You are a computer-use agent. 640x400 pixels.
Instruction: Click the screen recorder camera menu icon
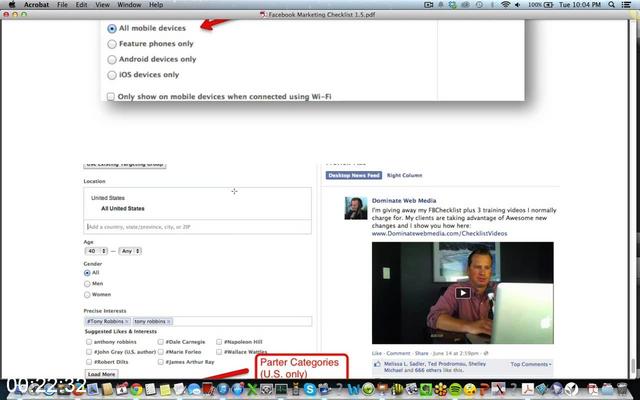click(428, 4)
